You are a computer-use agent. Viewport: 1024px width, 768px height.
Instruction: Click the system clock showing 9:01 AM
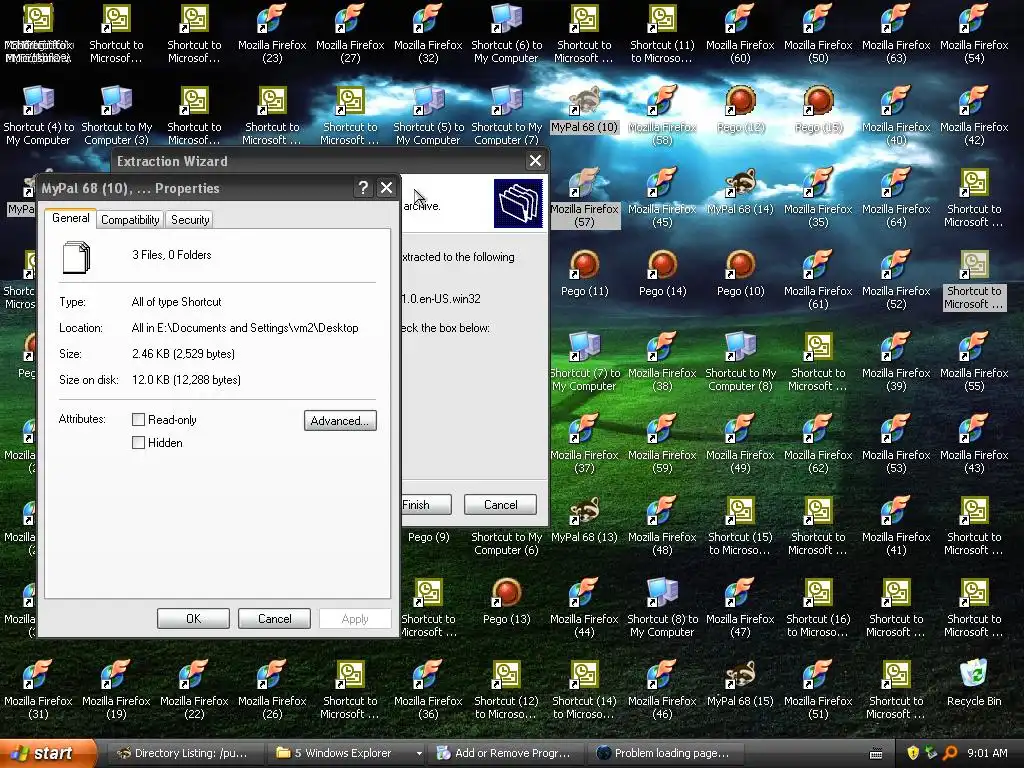point(987,753)
